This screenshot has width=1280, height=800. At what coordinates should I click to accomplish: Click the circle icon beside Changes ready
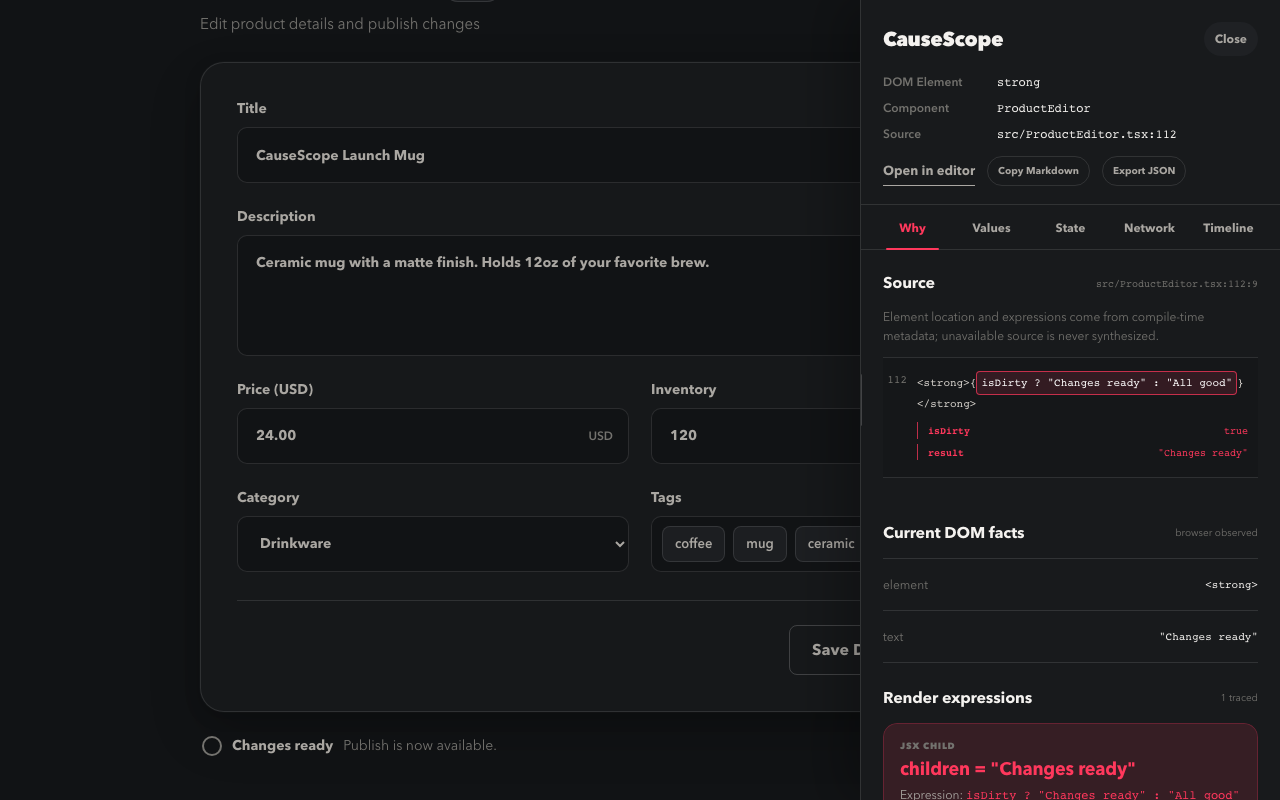pyautogui.click(x=212, y=746)
